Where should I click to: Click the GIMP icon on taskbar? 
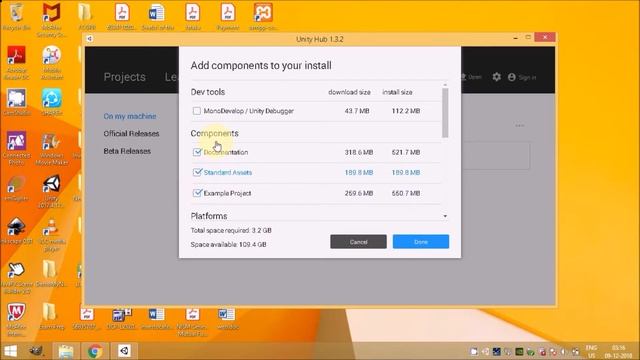(x=37, y=351)
